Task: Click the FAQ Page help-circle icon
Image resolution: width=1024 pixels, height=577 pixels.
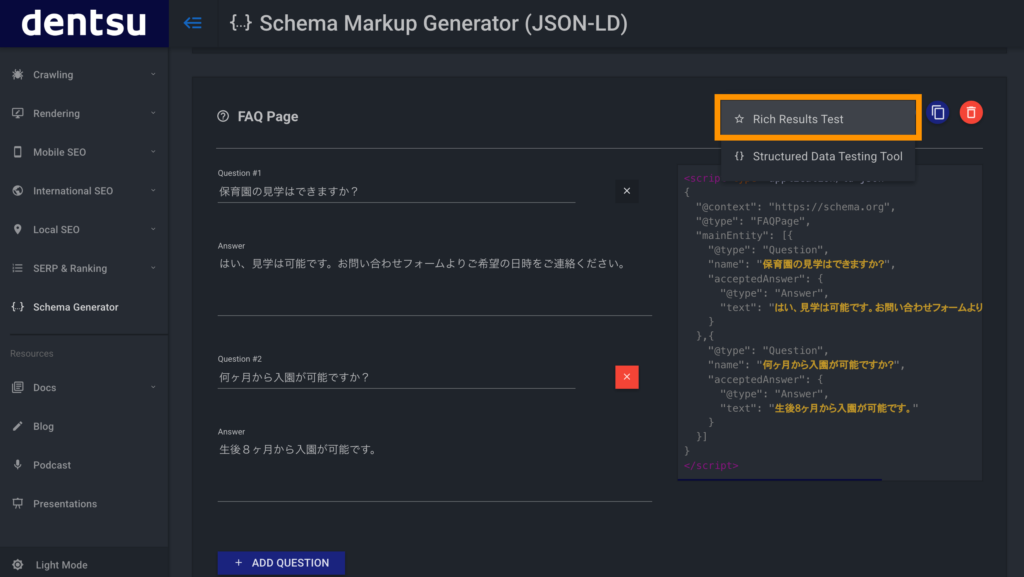Action: point(223,116)
